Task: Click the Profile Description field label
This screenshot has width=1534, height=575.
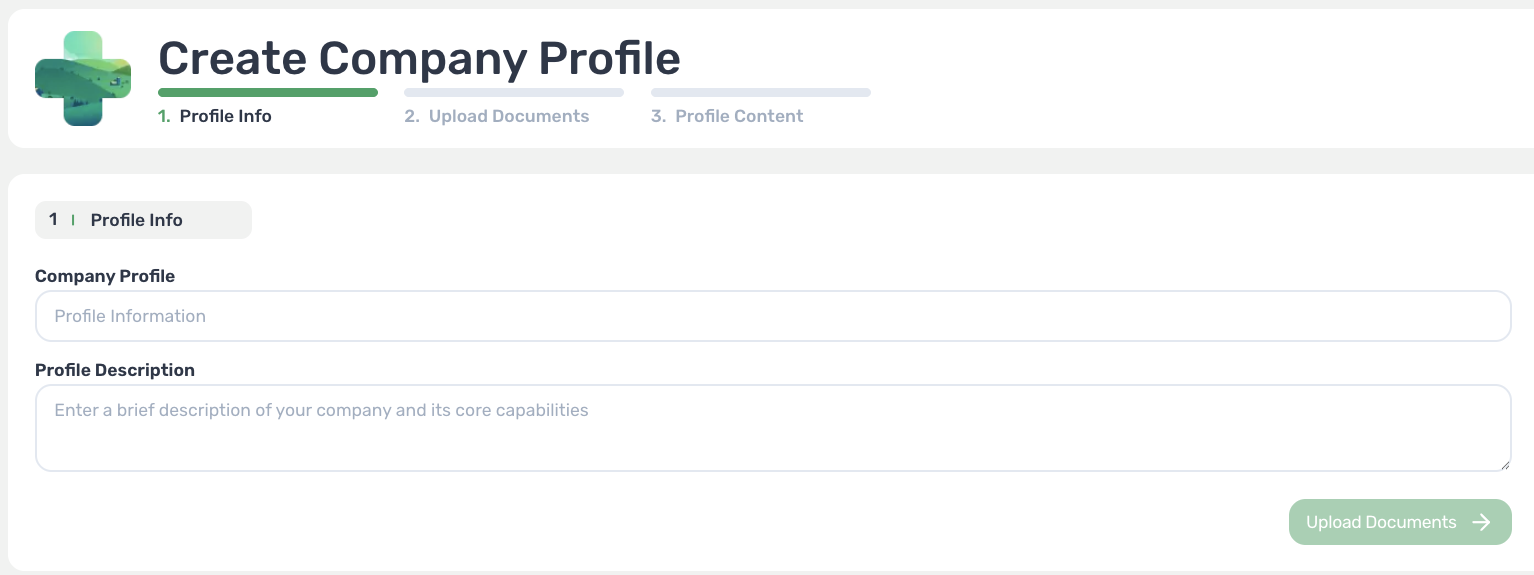Action: click(115, 370)
